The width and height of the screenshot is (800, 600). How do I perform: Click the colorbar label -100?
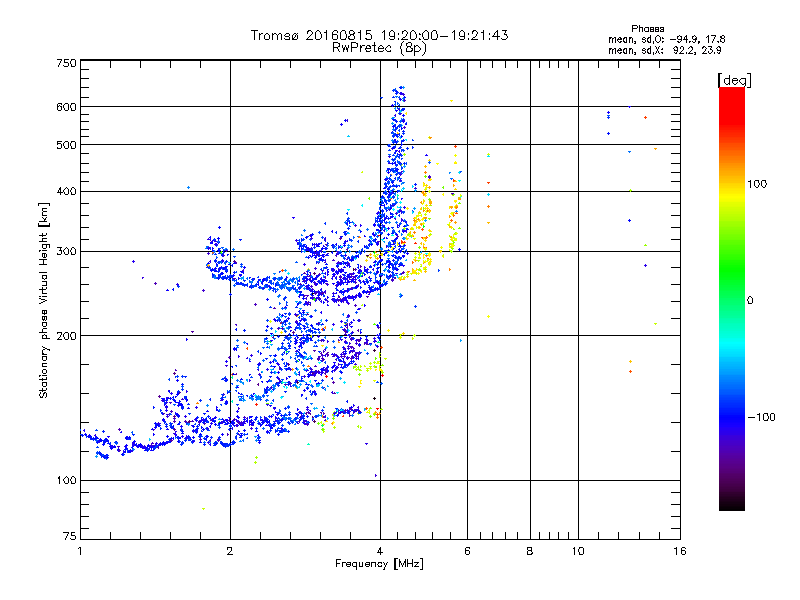[x=761, y=417]
